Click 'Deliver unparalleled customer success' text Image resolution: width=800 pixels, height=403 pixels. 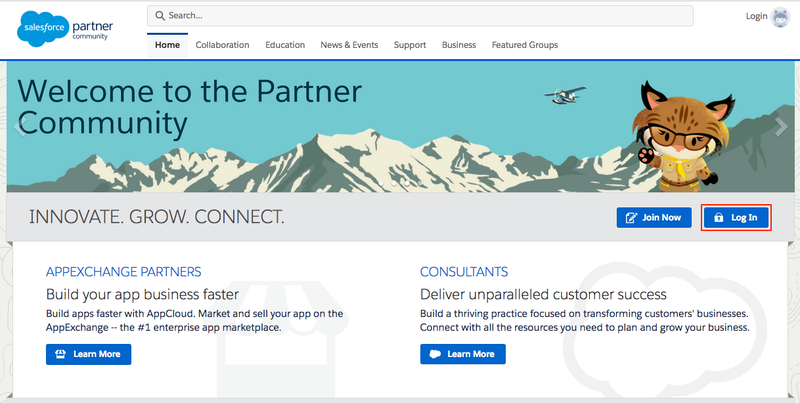(x=543, y=294)
